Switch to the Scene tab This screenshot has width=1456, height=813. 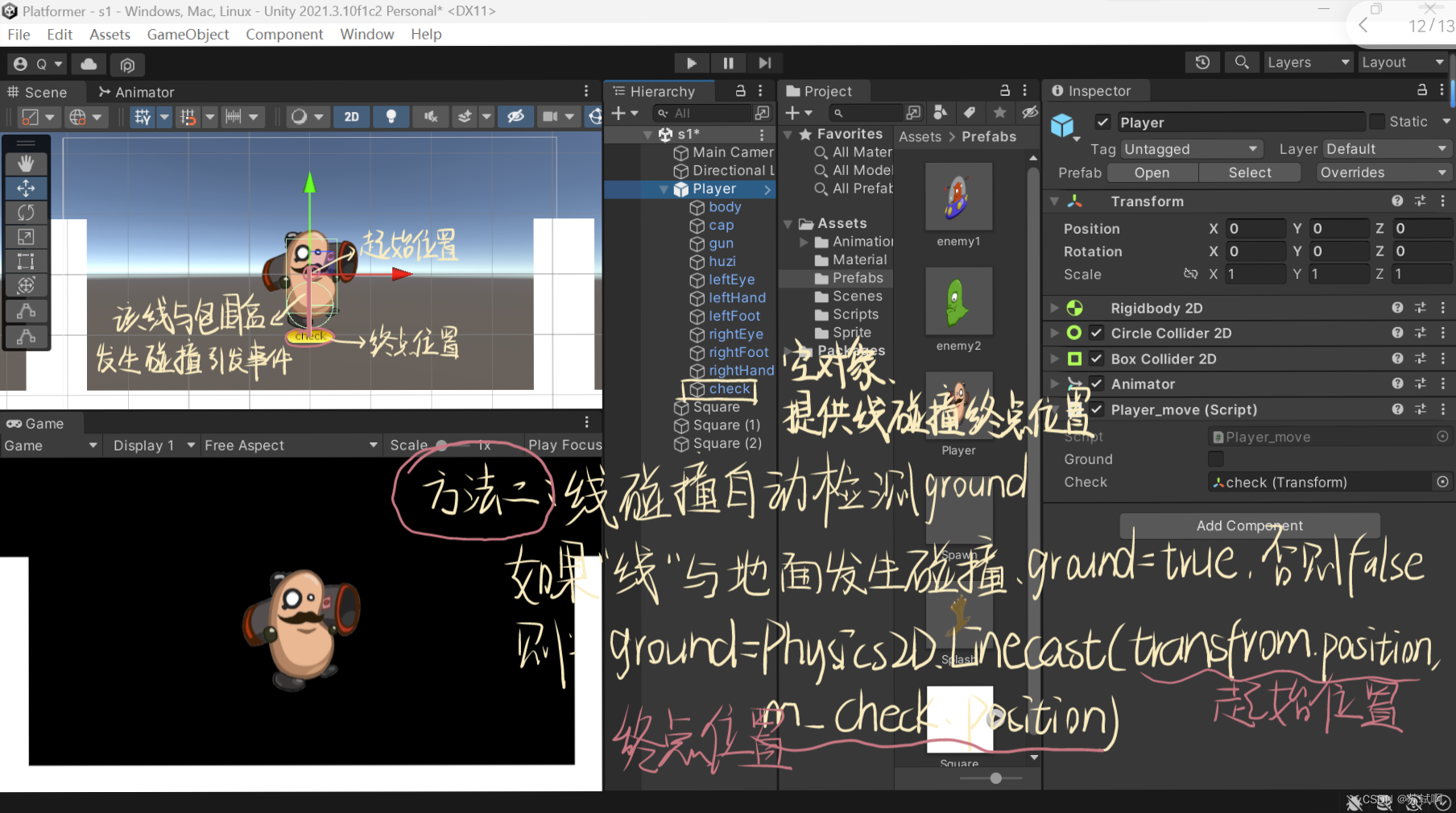tap(37, 92)
